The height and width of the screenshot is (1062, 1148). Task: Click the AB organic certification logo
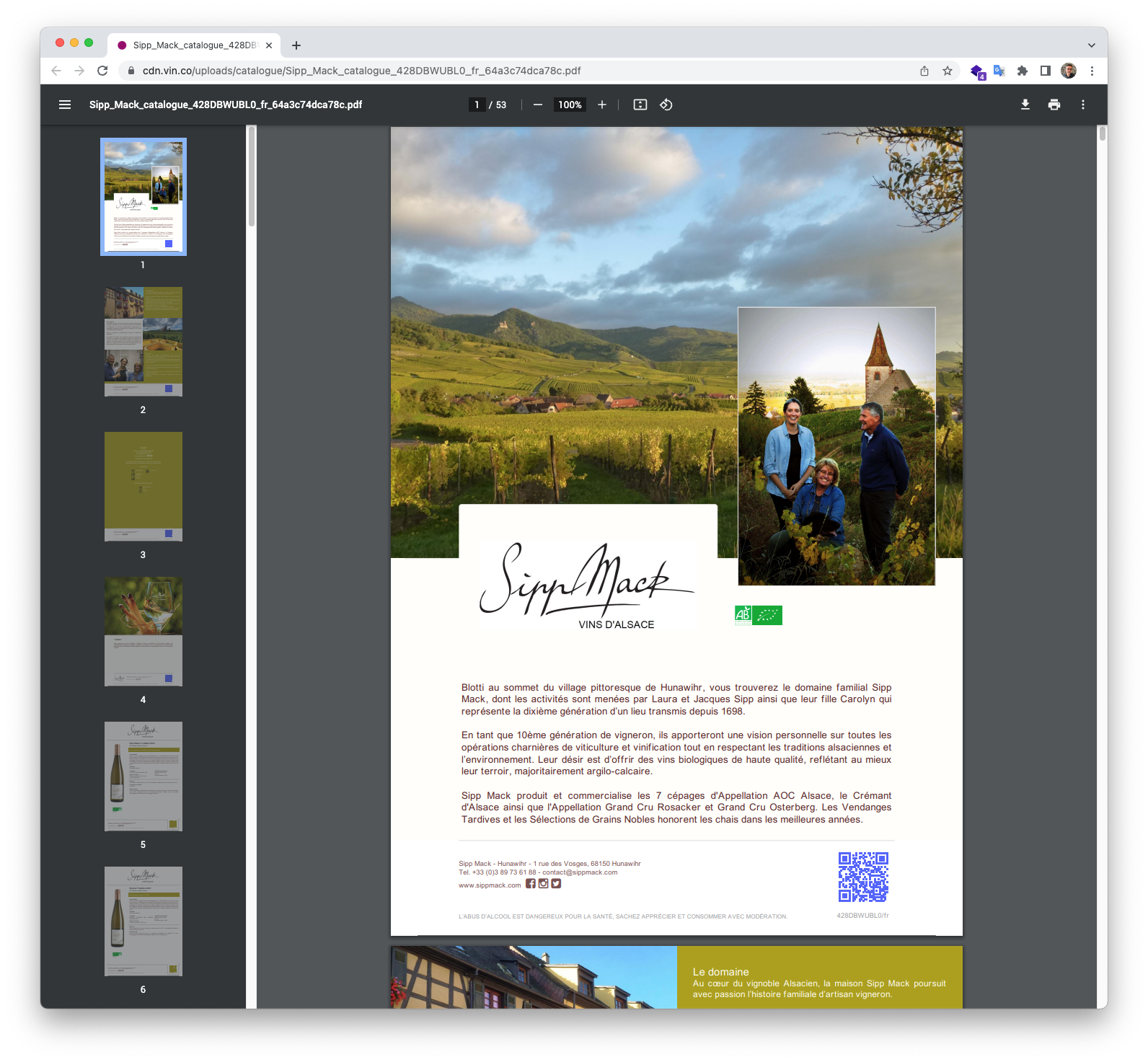tap(743, 615)
